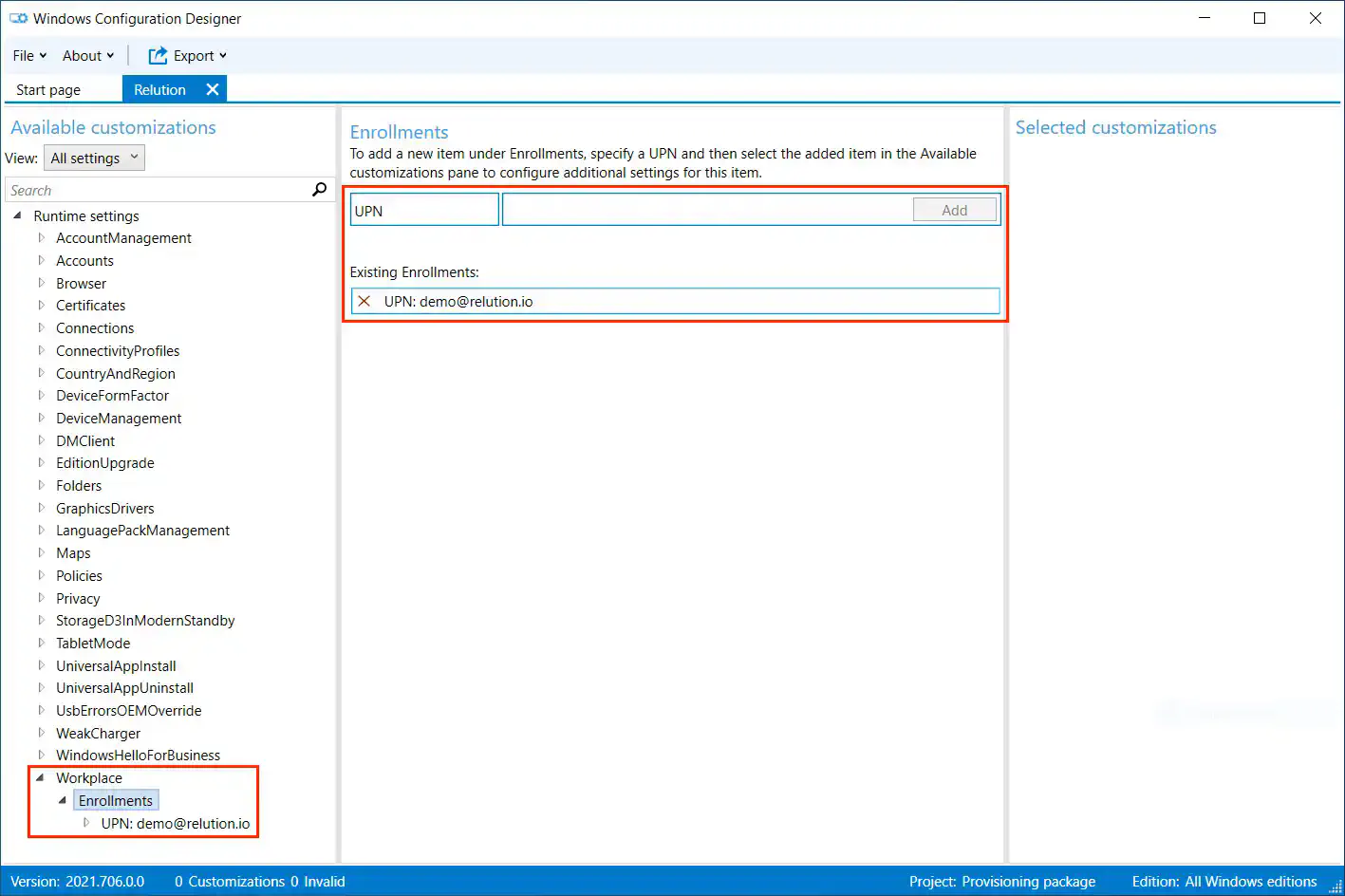Select WindowsHelloForBusiness in the settings tree
This screenshot has width=1345, height=896.
coord(139,755)
